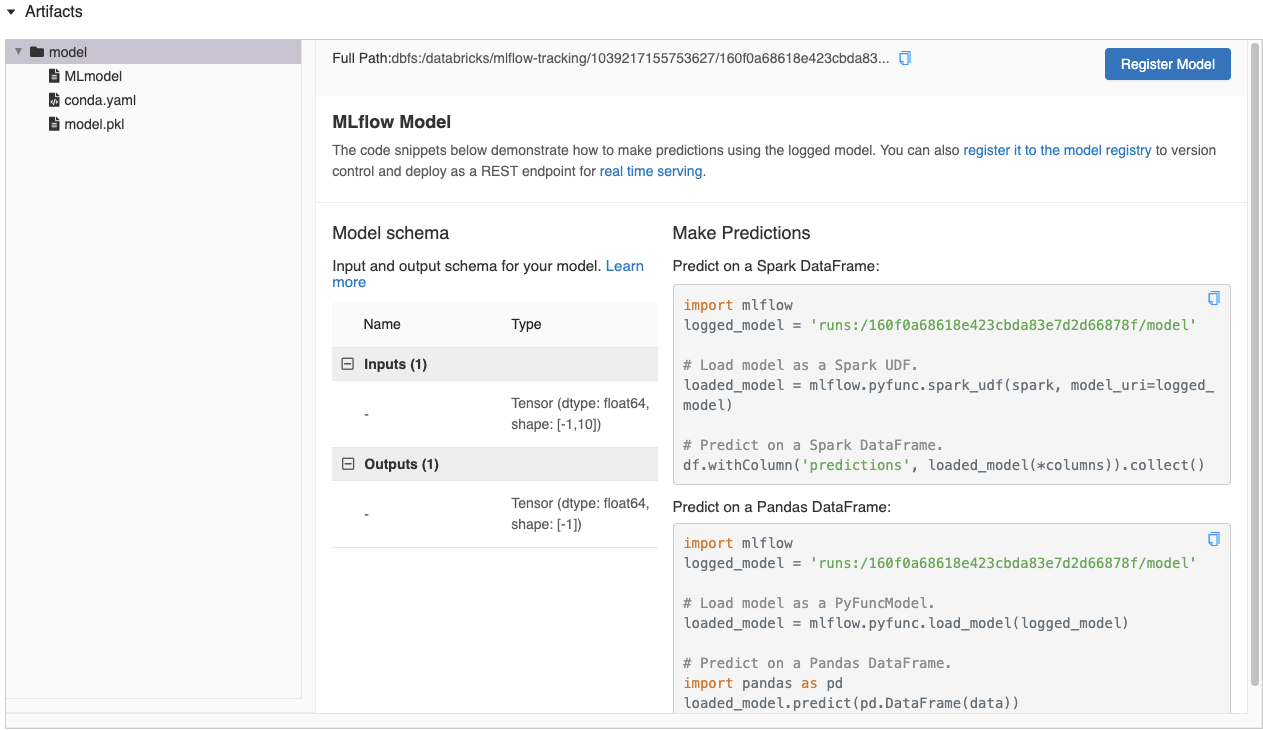Collapse the model folder tree arrow
The width and height of the screenshot is (1263, 730).
18,52
